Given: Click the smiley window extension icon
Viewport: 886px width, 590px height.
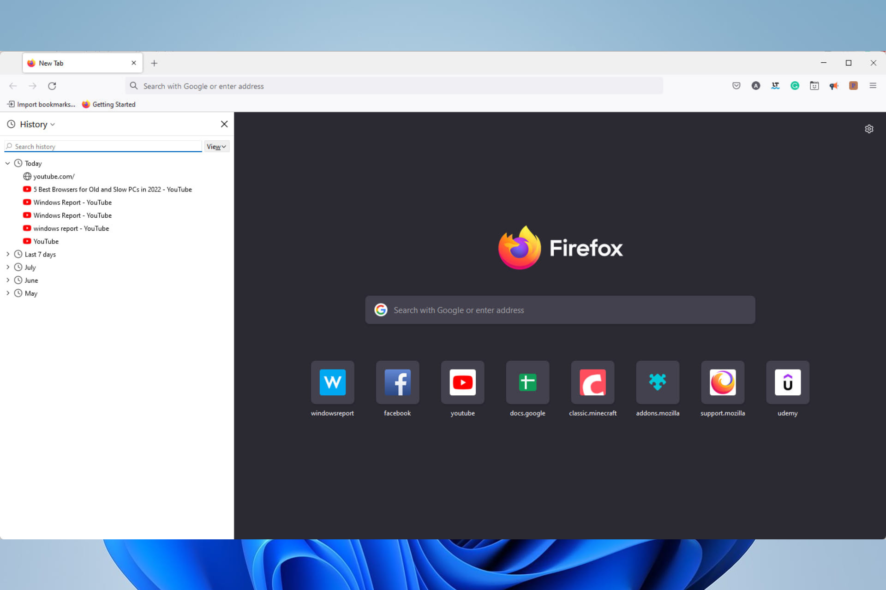Looking at the screenshot, I should [x=814, y=86].
